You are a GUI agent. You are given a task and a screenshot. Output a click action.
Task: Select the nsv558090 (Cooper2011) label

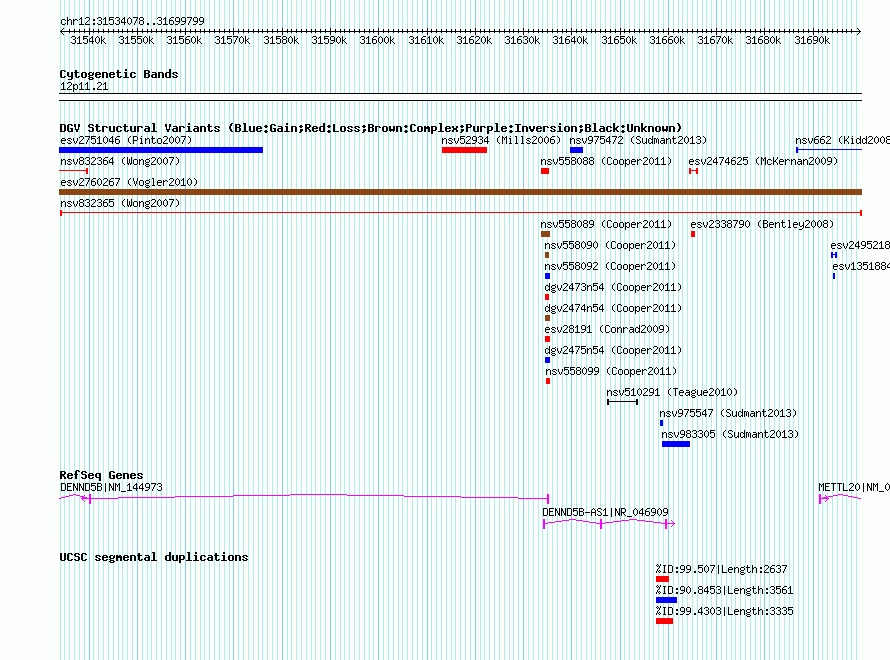click(x=610, y=245)
